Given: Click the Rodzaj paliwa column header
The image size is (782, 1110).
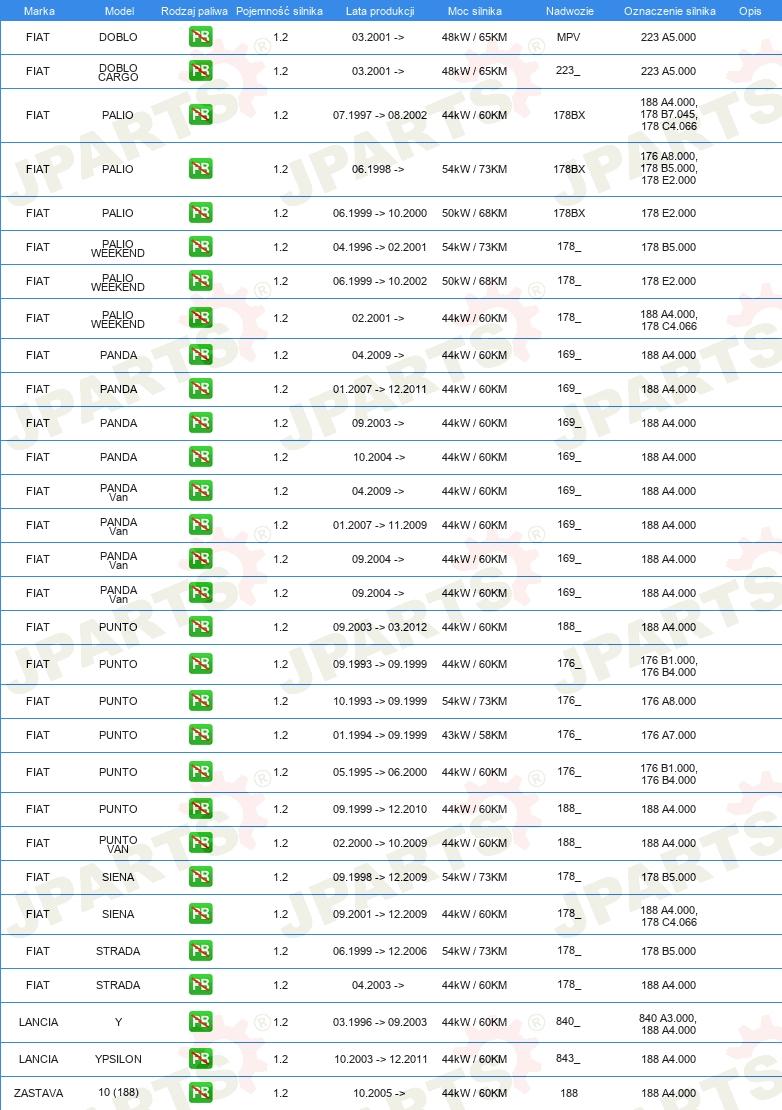Looking at the screenshot, I should point(195,11).
